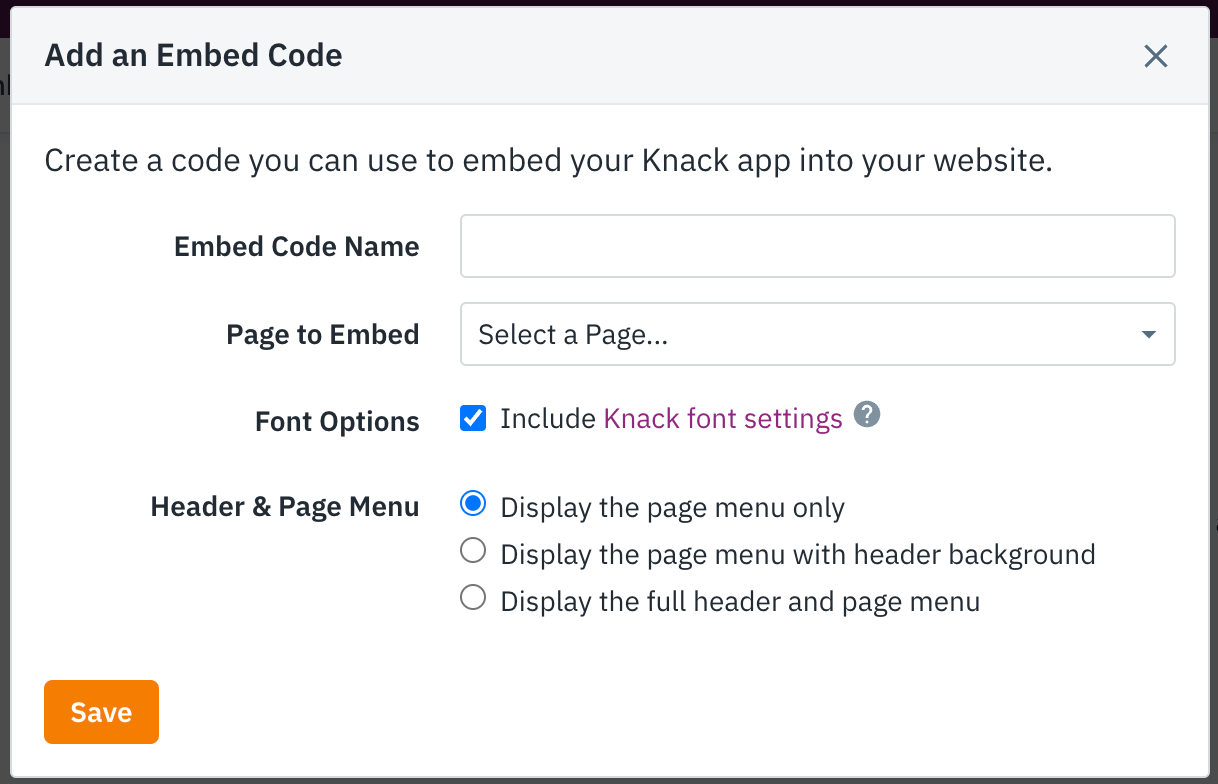Toggle the Knack font settings checkbox
The image size is (1218, 784).
pos(472,418)
